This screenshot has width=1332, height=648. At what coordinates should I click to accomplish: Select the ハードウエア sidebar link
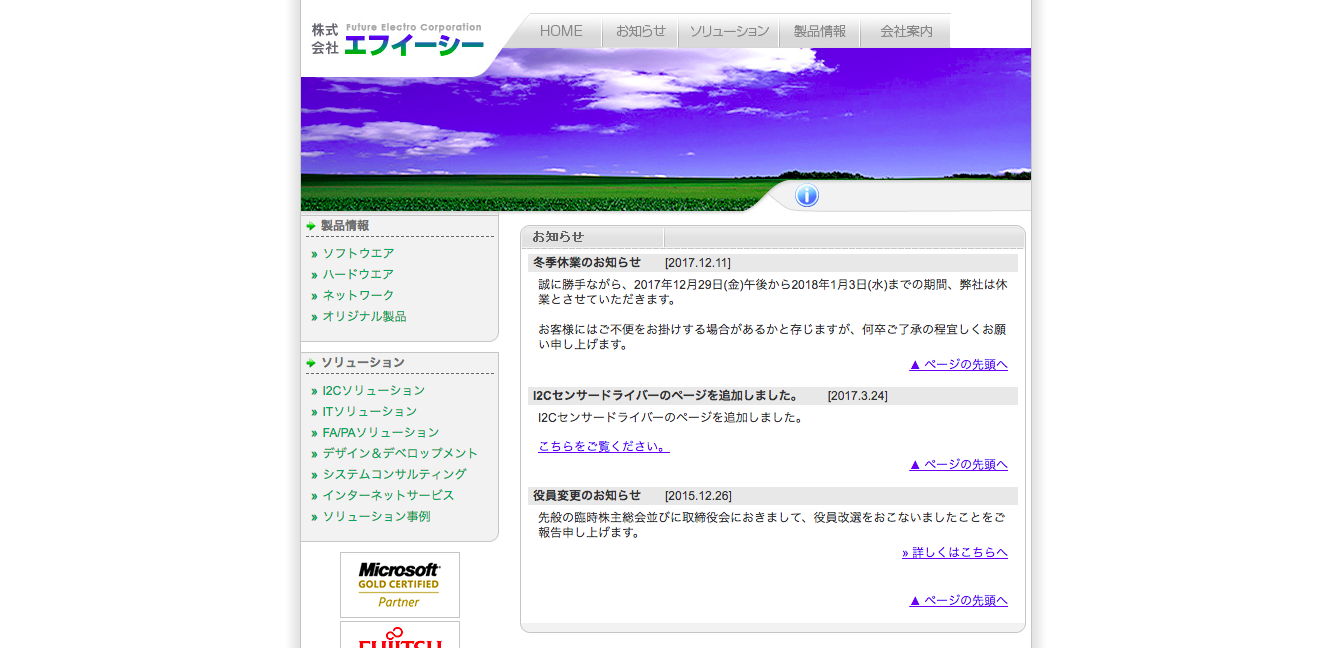coord(358,275)
